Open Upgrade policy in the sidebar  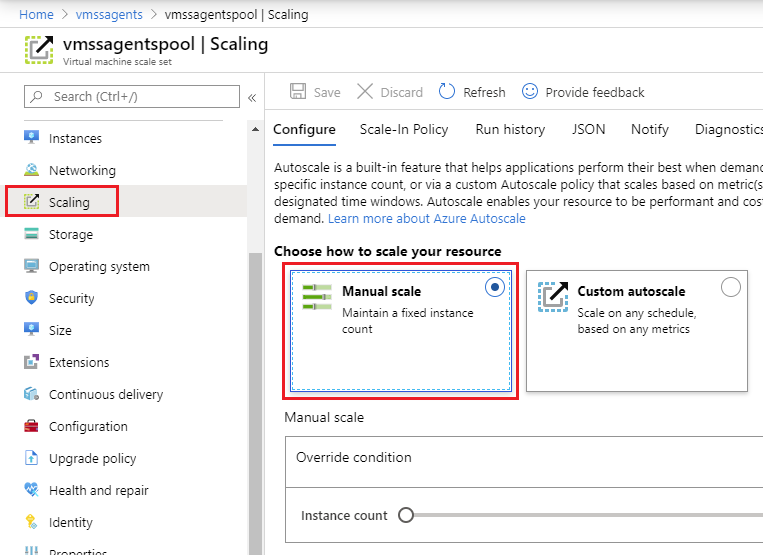coord(92,459)
